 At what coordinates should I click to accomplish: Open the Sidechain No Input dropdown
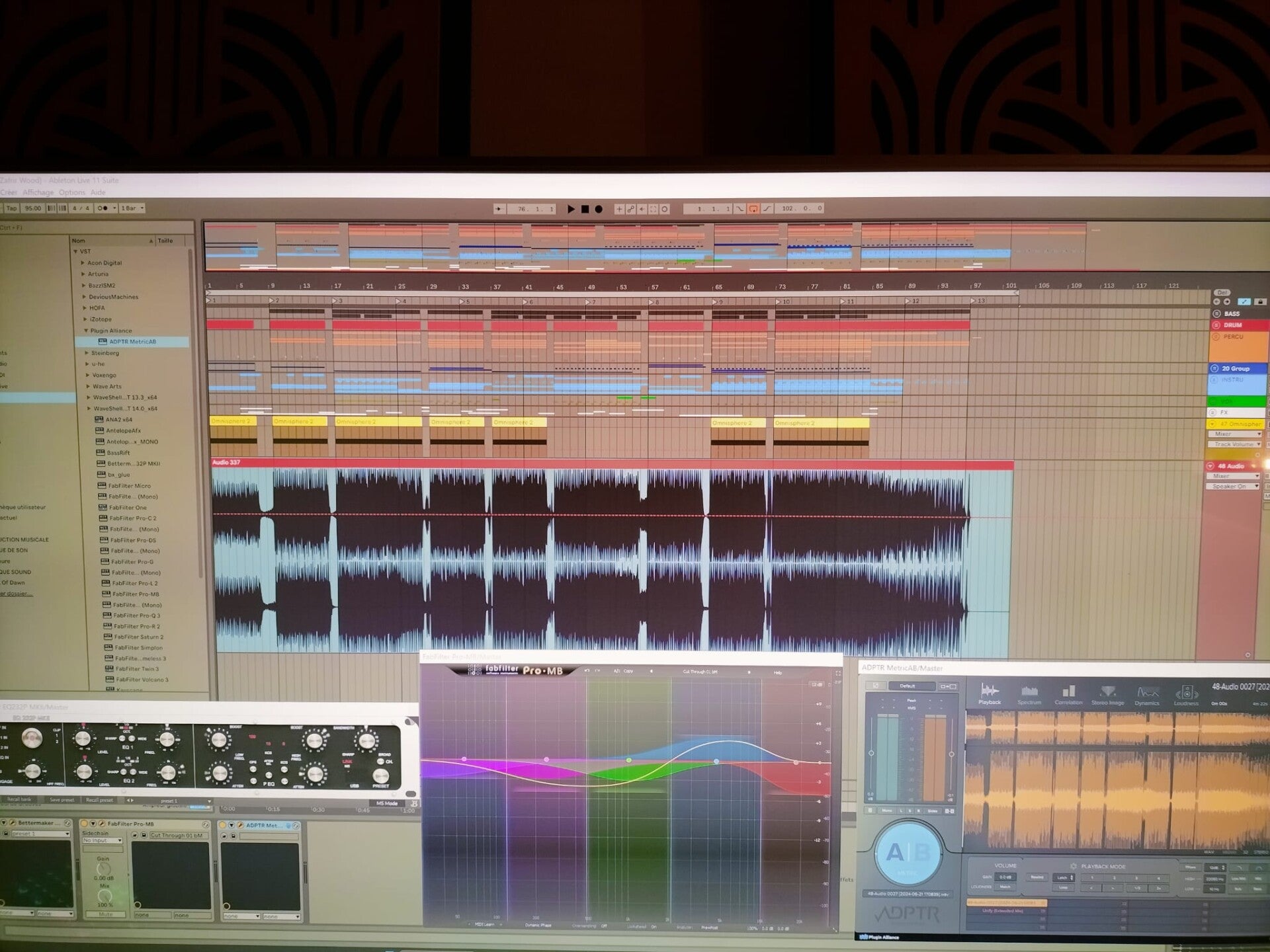click(x=103, y=841)
